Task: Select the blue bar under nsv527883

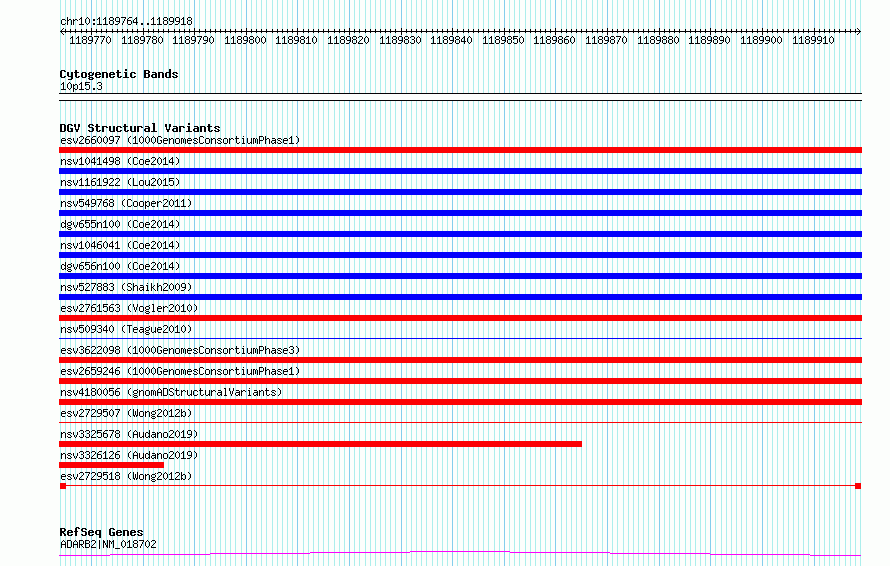Action: pos(460,297)
